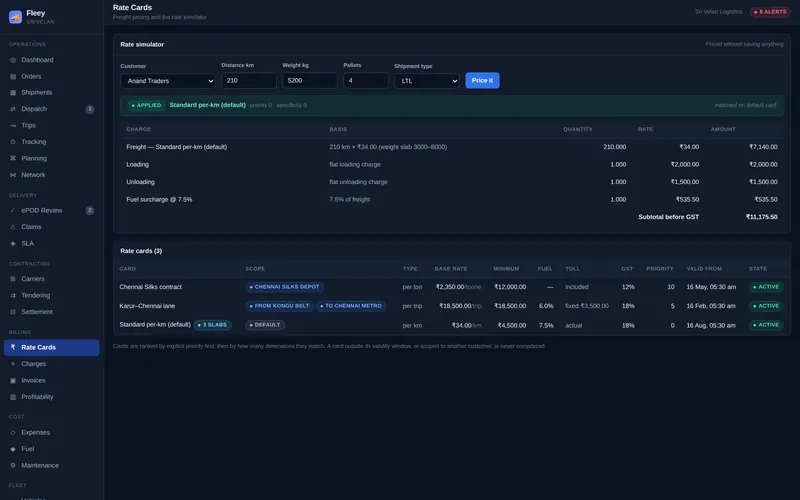Click the APPLIED status badge
The height and width of the screenshot is (500, 800).
point(146,106)
